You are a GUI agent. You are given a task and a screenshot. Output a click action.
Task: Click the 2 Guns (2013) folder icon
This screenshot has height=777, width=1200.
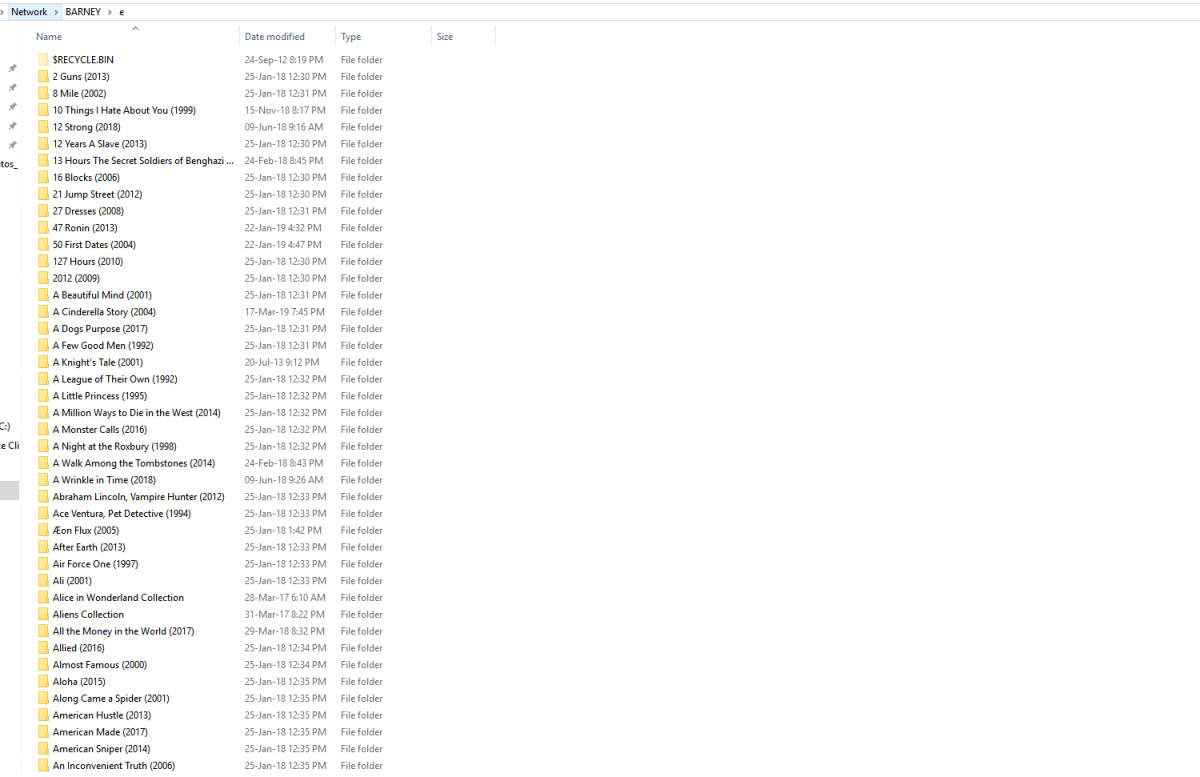43,77
